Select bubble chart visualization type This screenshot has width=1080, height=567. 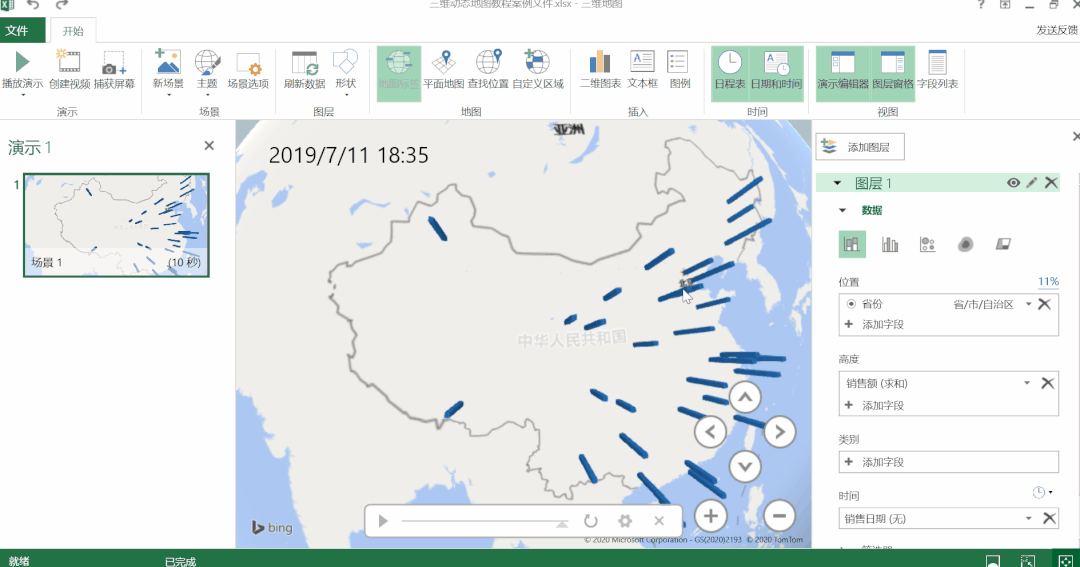click(x=928, y=244)
